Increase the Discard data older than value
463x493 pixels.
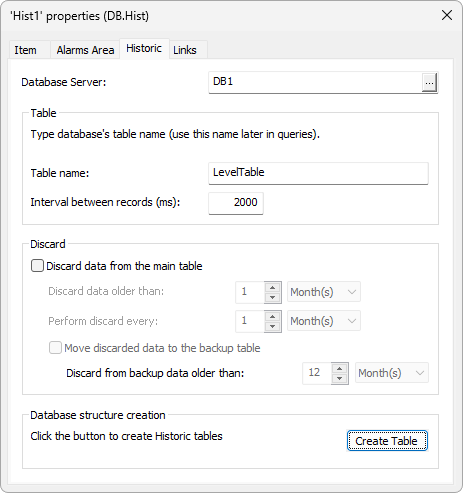273,288
